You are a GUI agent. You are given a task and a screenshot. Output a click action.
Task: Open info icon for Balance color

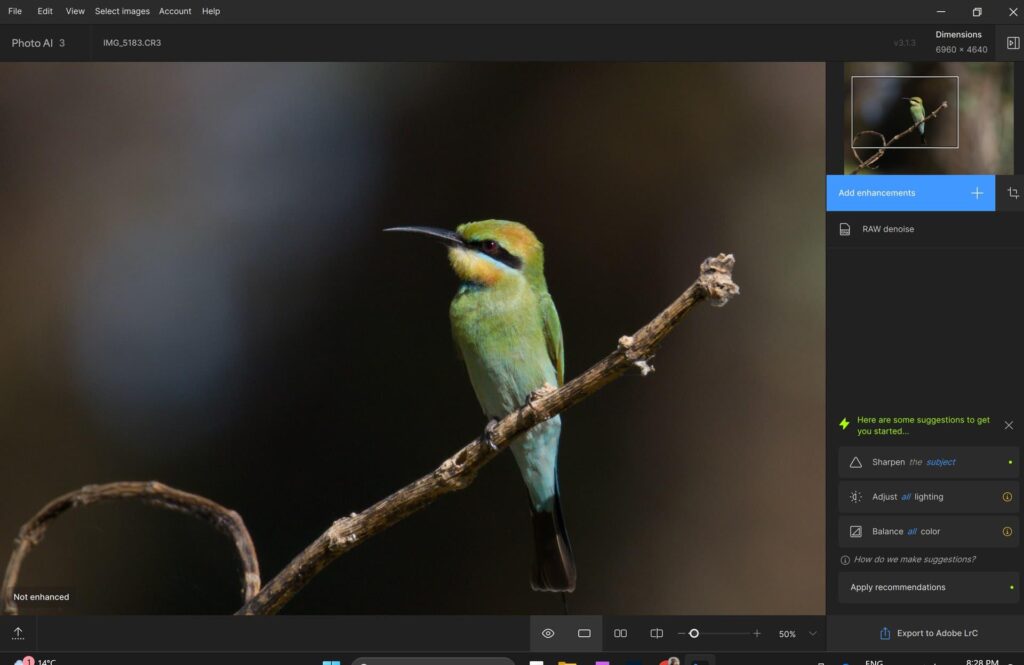pos(1007,532)
